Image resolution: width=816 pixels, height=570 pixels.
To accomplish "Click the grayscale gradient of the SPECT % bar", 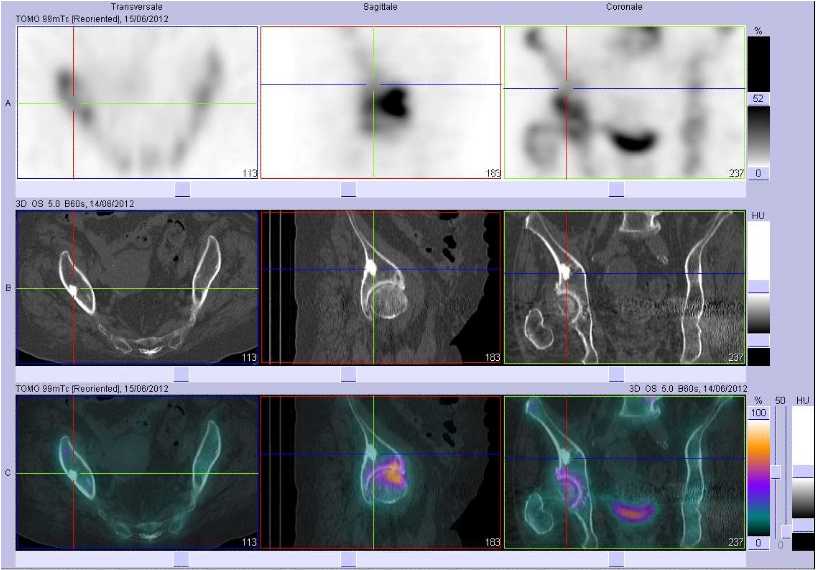I will 758,136.
